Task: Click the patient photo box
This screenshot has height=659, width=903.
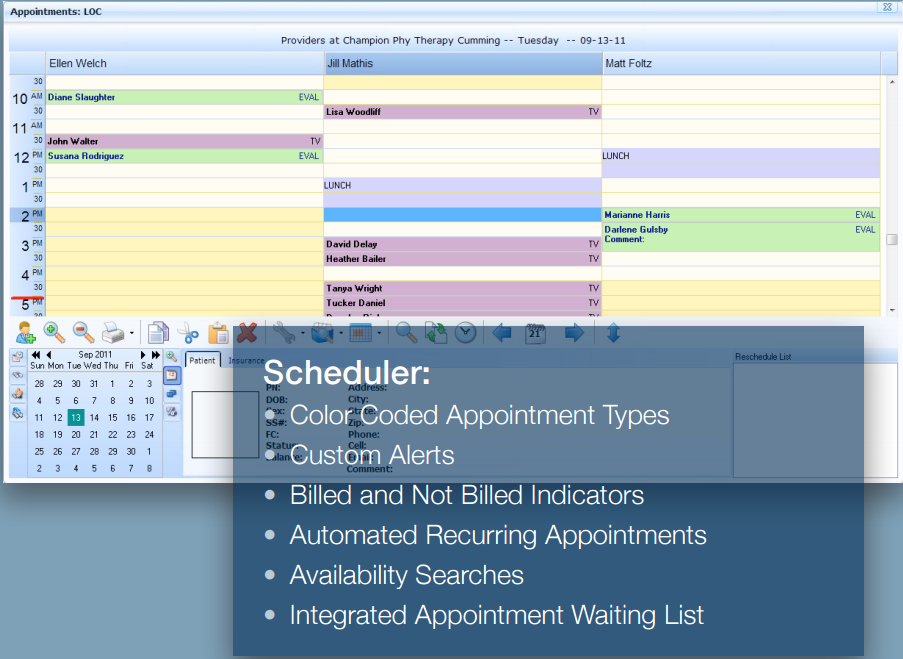Action: pyautogui.click(x=225, y=425)
